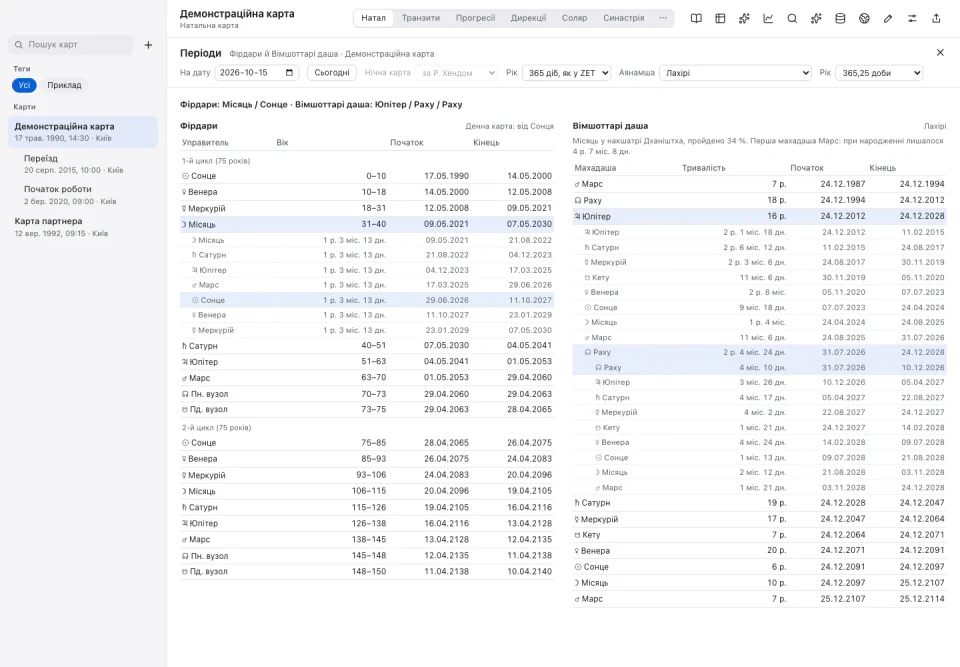Open the database cylinder icon

point(840,18)
